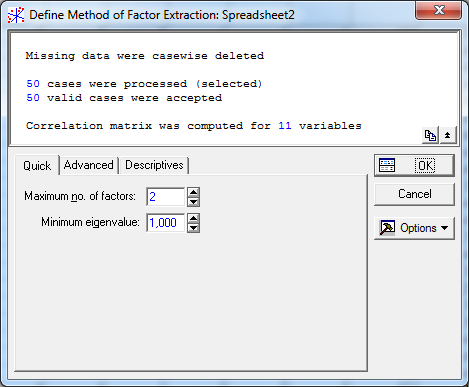Click the Maximum no. of factors field

pos(166,197)
